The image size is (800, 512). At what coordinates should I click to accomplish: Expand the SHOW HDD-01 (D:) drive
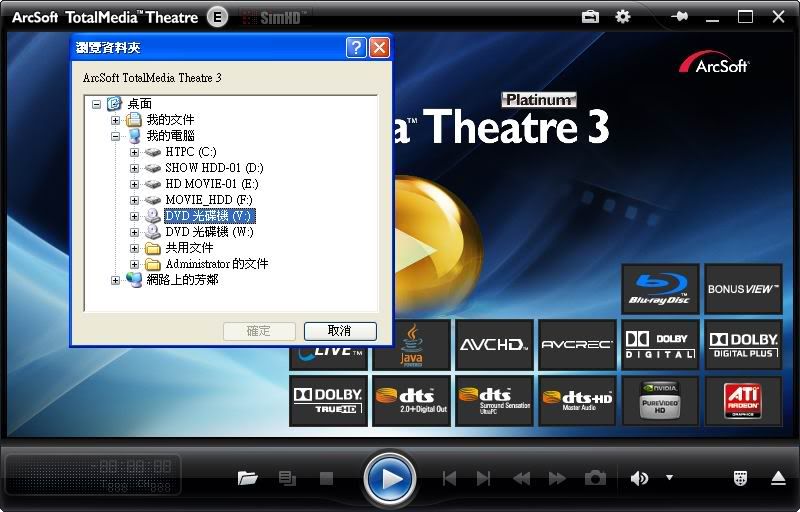(x=134, y=168)
